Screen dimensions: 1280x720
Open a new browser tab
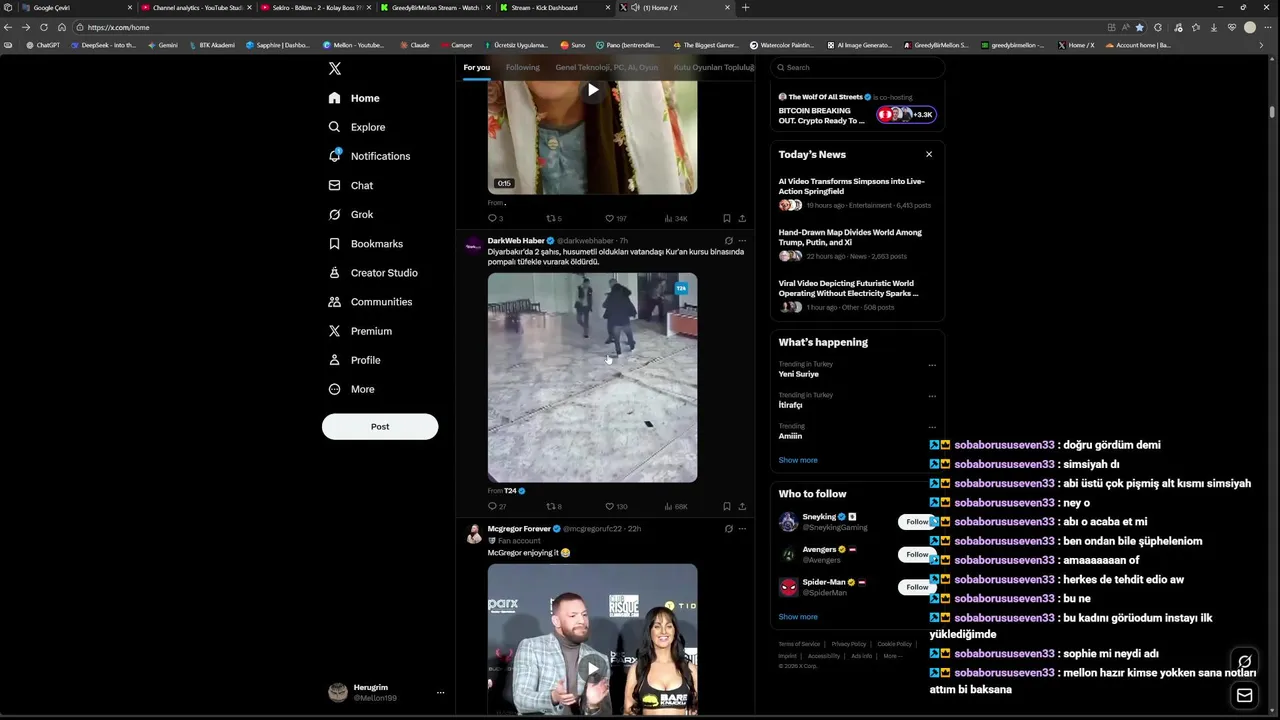745,7
